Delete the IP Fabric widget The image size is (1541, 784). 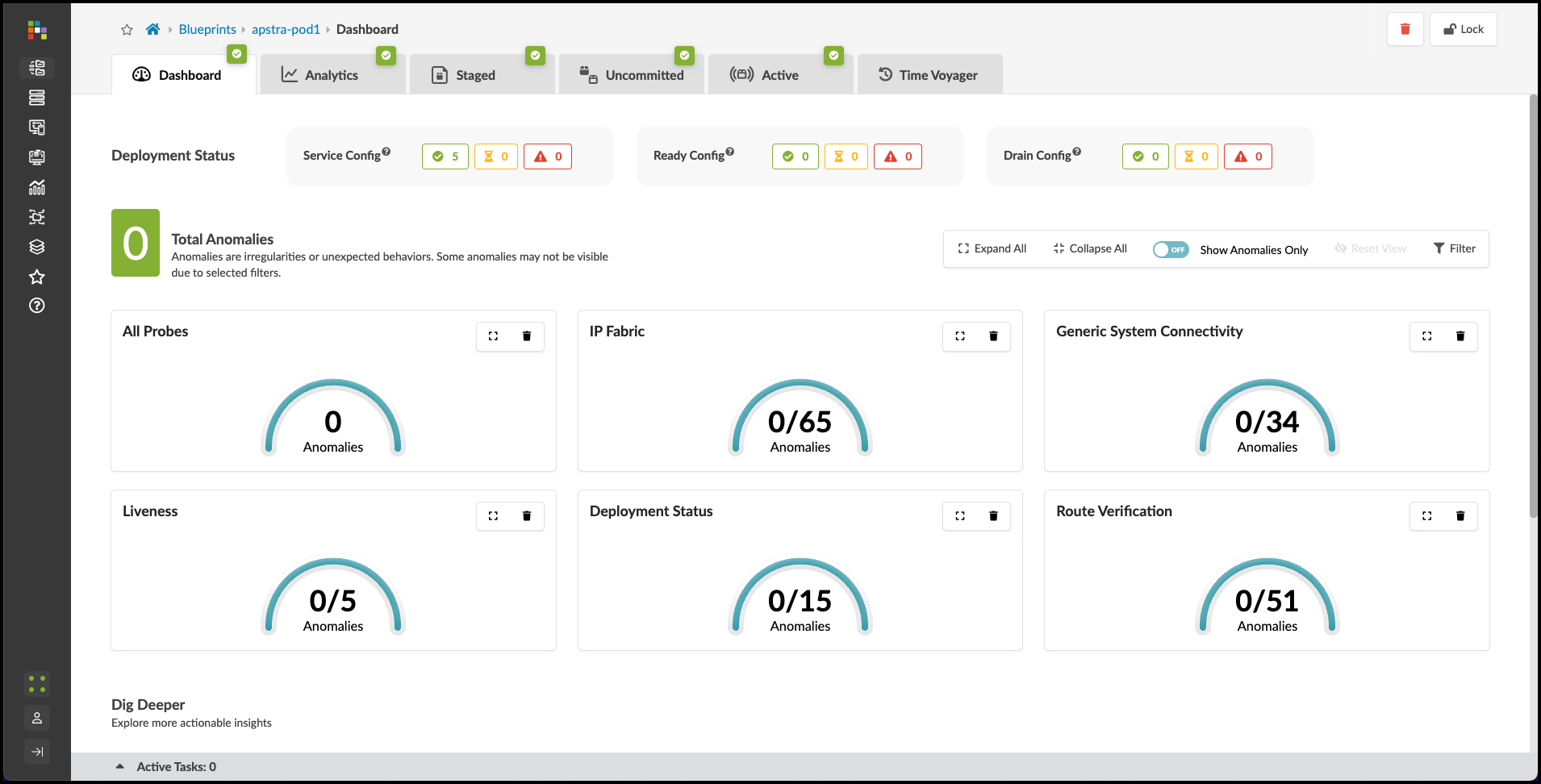point(993,336)
